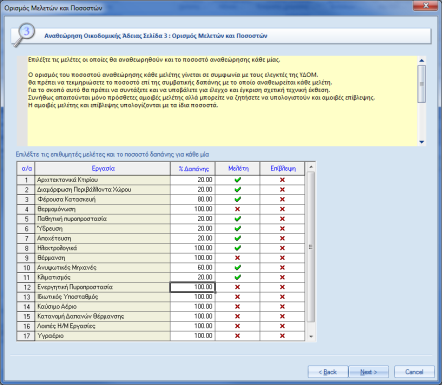Toggle Μελέτη checkmark for Φέρουσα Κατασκευή
This screenshot has width=442, height=385.
tap(237, 199)
